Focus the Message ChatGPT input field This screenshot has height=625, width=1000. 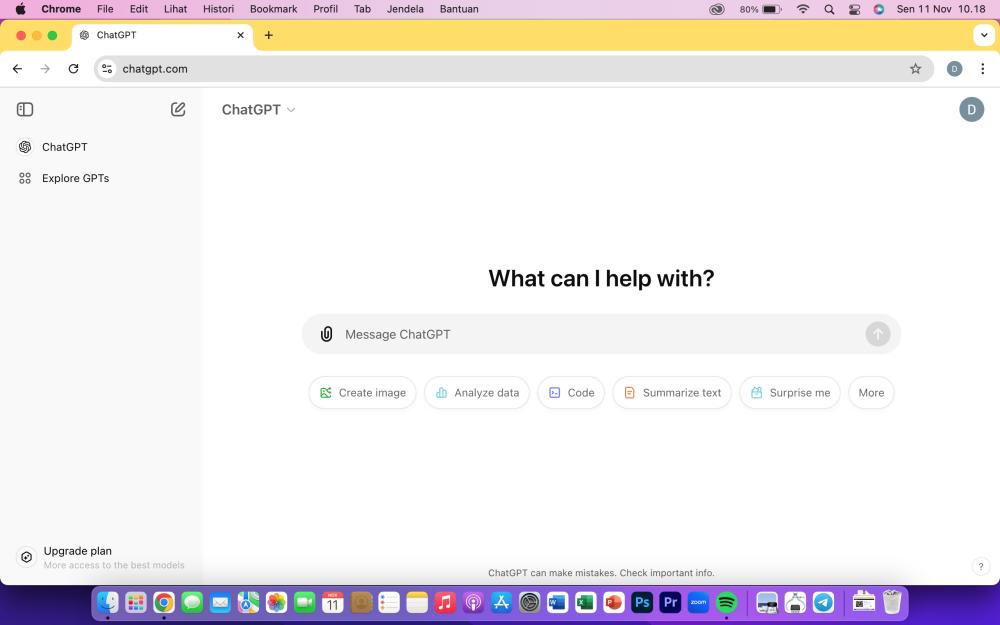click(x=599, y=334)
